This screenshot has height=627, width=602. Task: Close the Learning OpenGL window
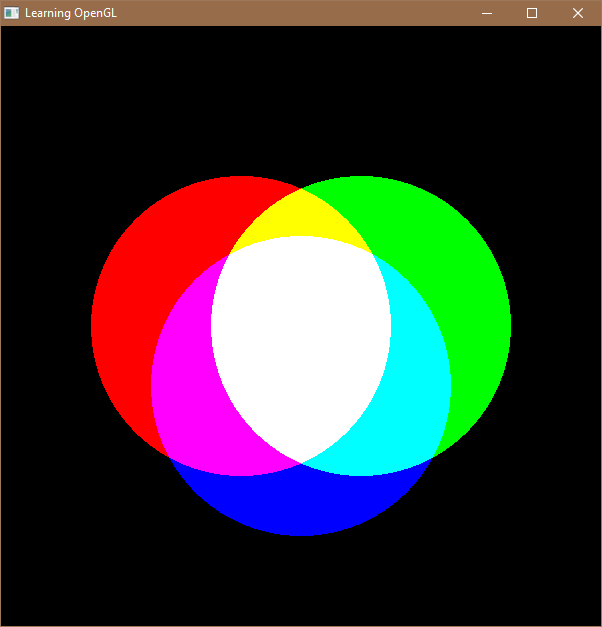[578, 13]
